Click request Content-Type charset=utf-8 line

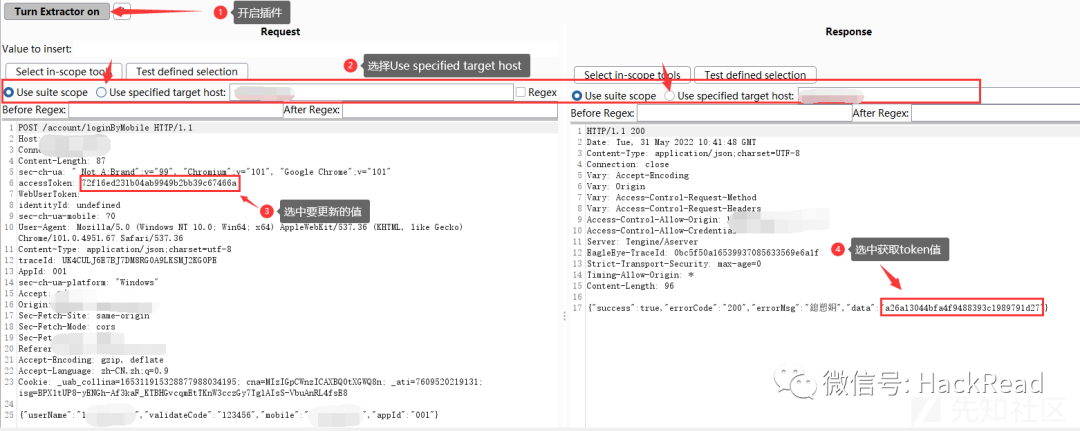point(125,249)
